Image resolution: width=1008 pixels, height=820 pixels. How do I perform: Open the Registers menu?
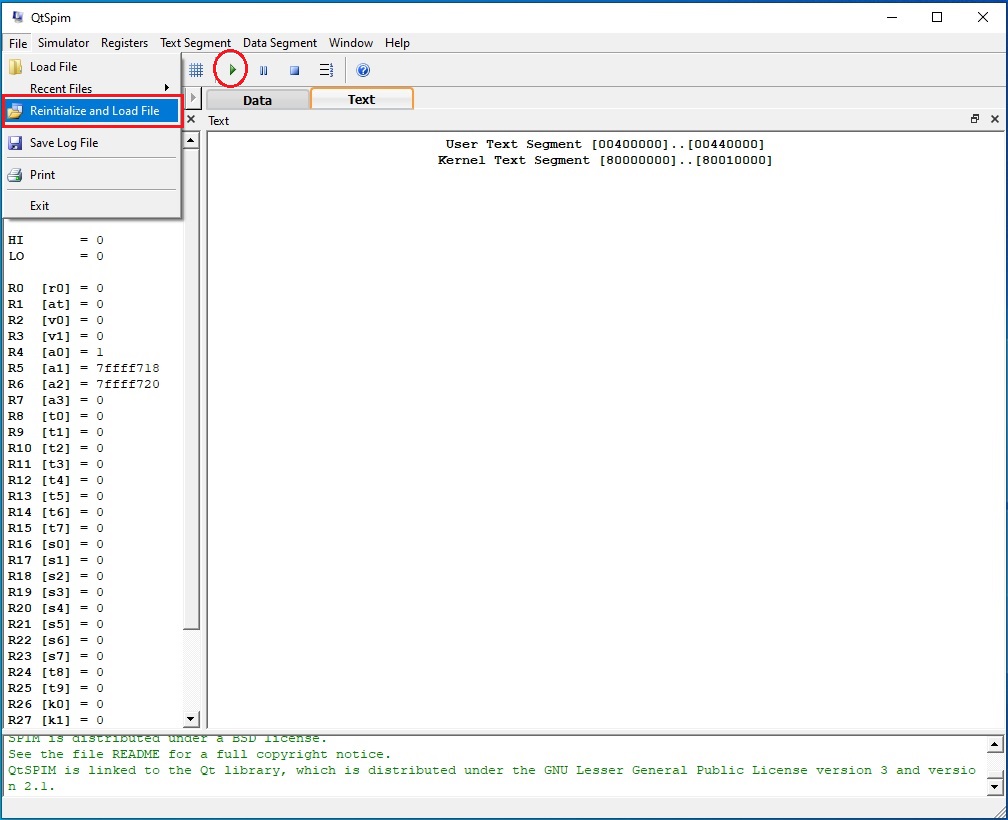(x=124, y=43)
